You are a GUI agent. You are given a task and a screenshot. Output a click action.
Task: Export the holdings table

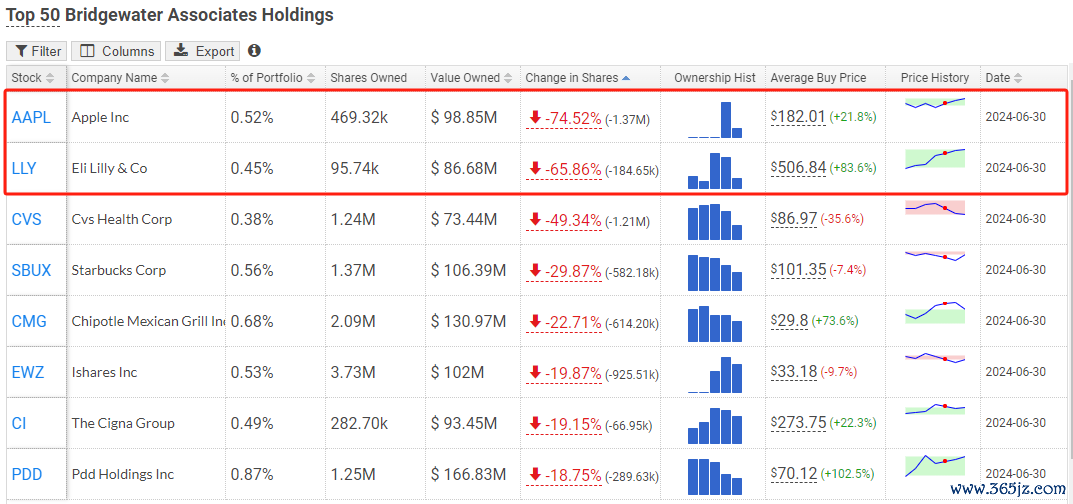coord(203,51)
